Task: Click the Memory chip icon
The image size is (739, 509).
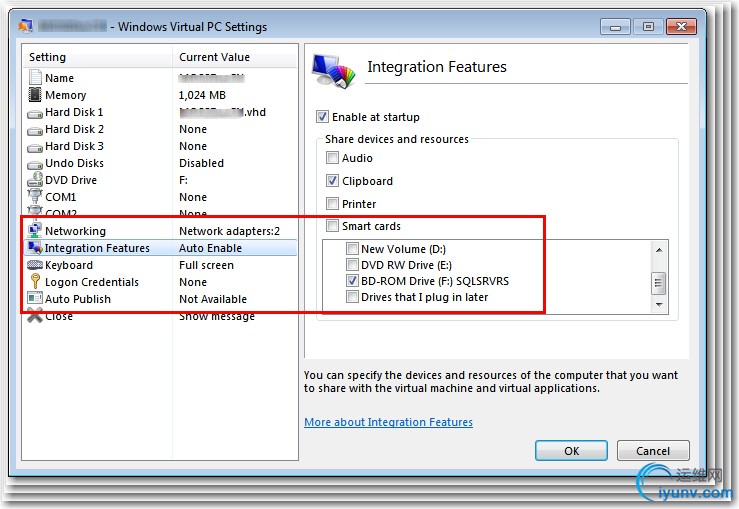Action: coord(35,95)
